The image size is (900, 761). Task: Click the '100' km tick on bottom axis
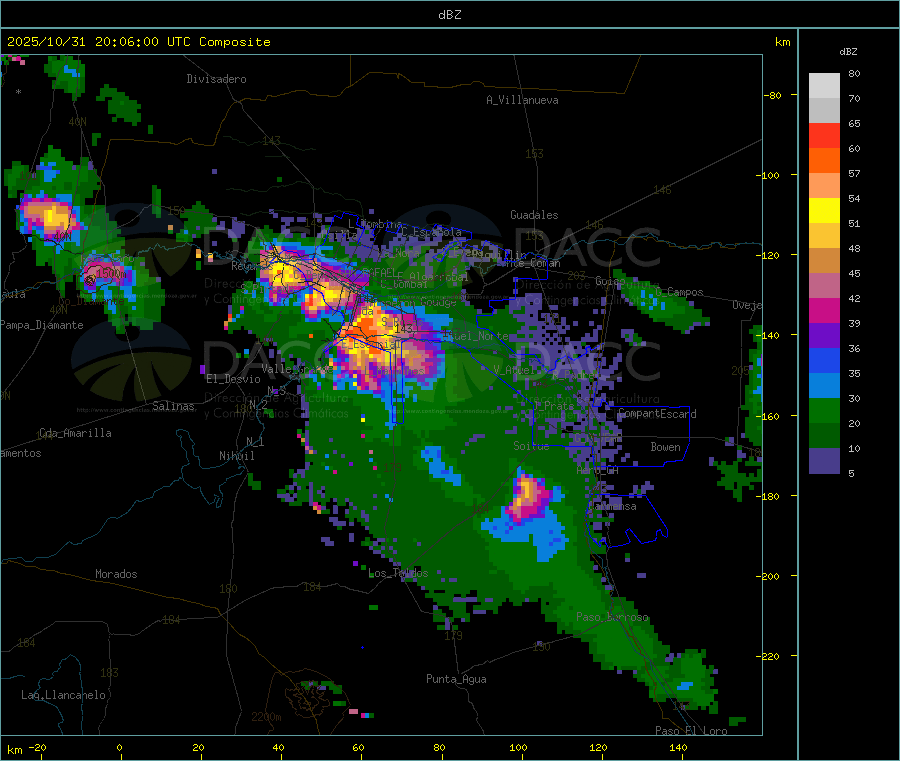coord(518,747)
